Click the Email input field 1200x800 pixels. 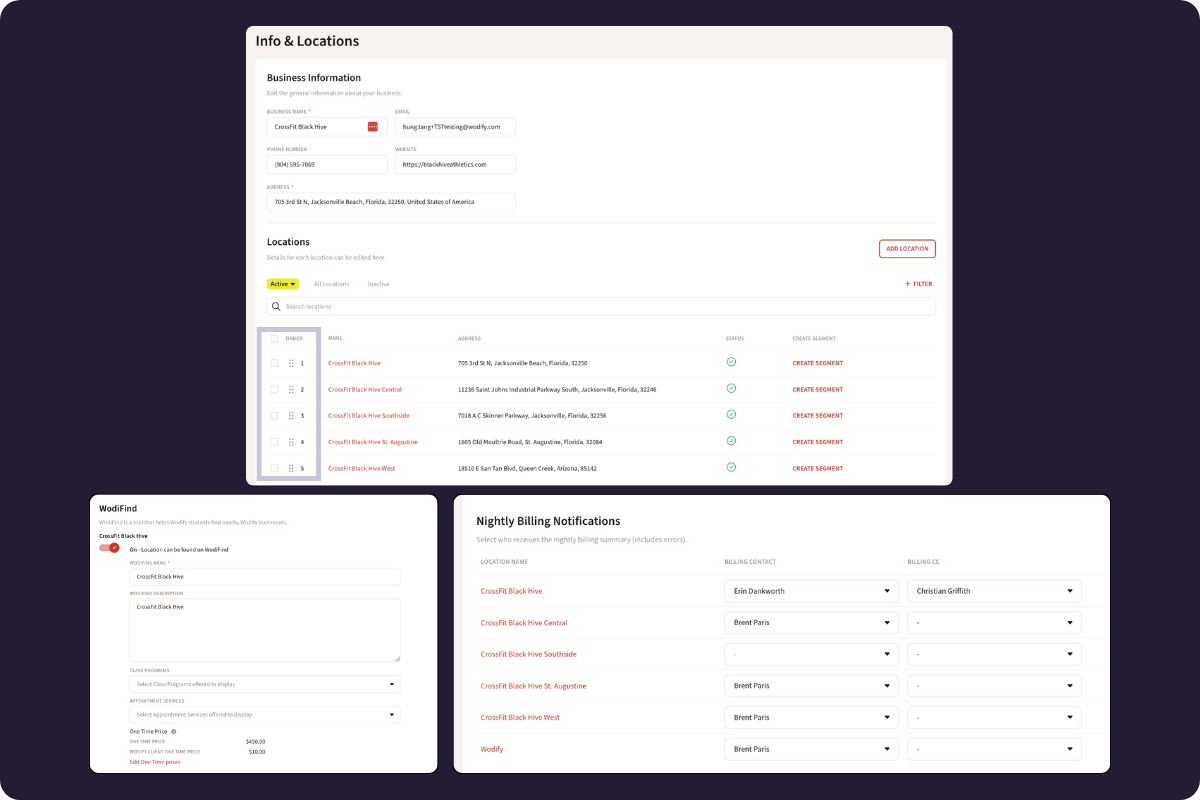(x=455, y=127)
